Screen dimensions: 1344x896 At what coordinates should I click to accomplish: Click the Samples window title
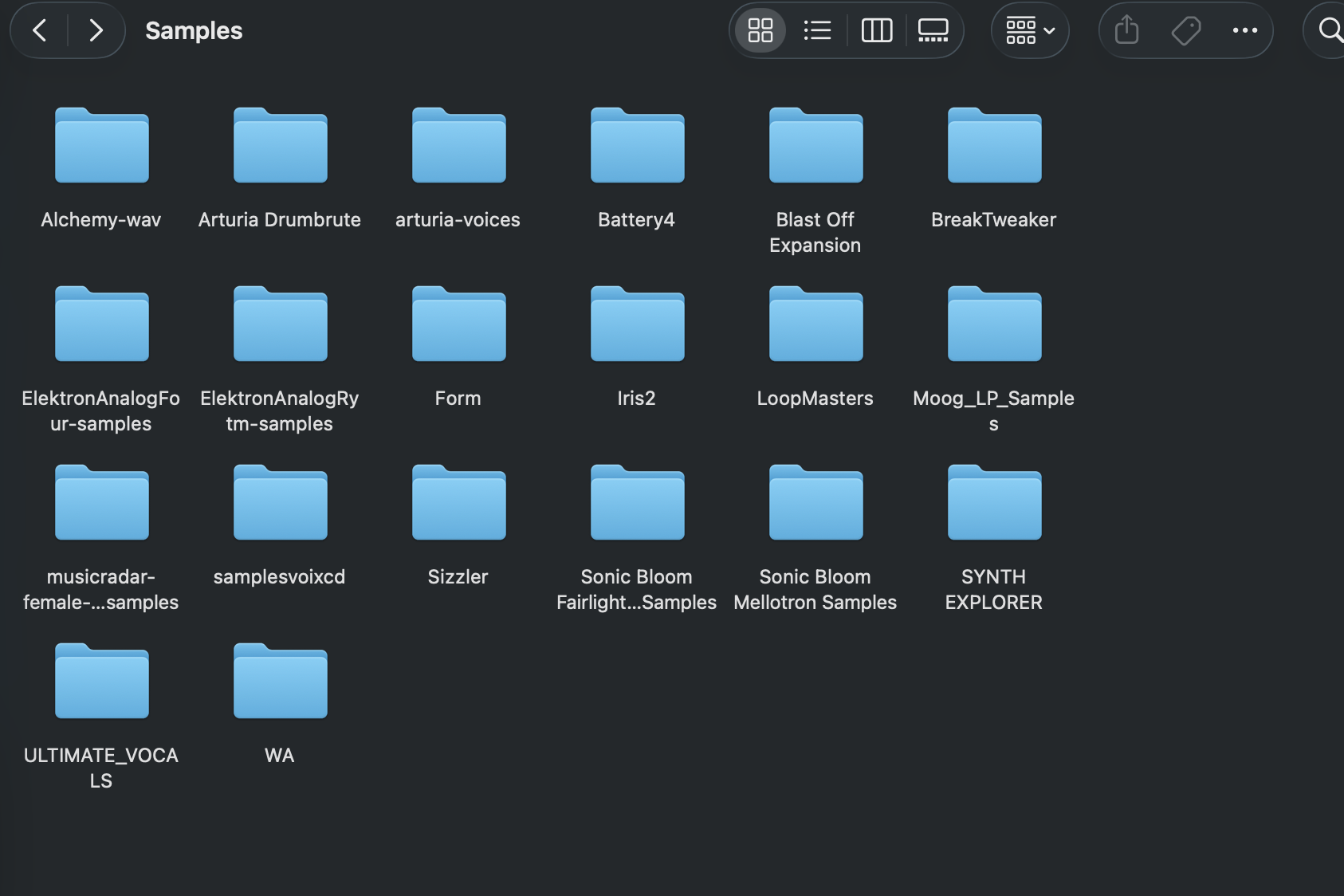[194, 31]
